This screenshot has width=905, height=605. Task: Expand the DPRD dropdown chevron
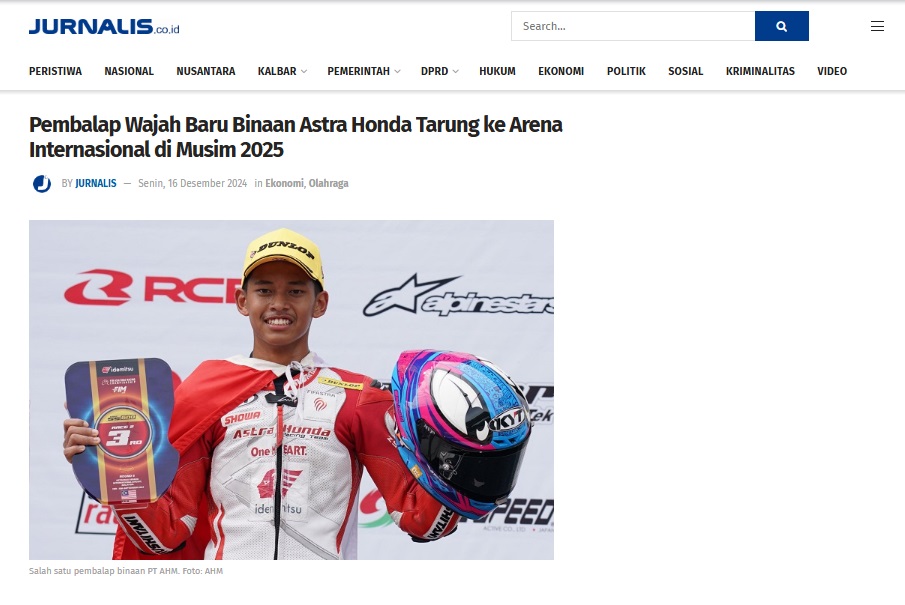pyautogui.click(x=455, y=72)
